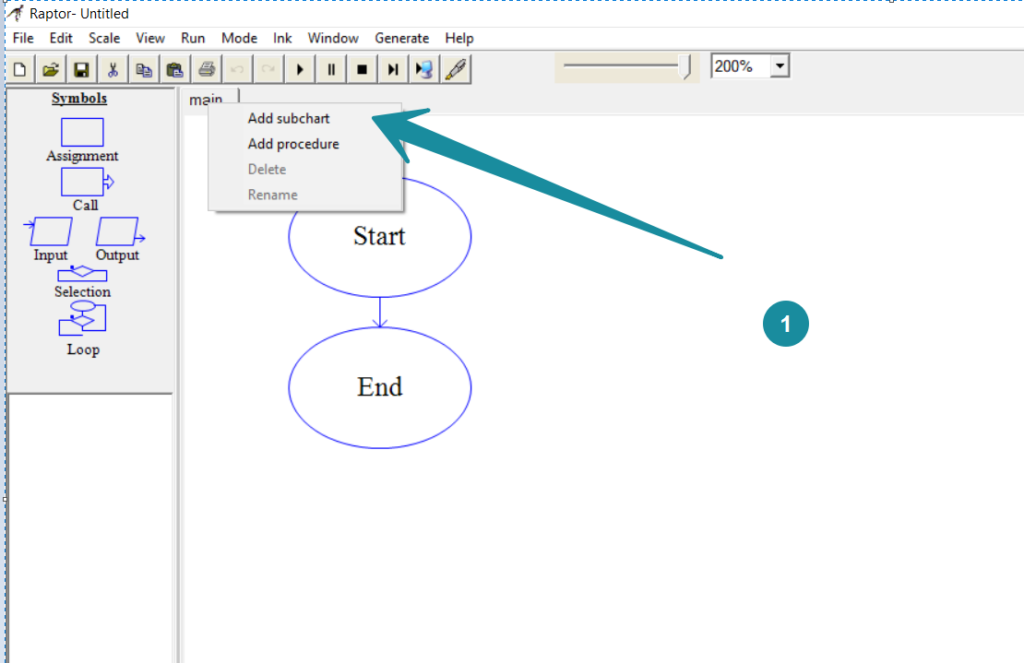
Task: Open the Generate menu
Action: pyautogui.click(x=402, y=38)
